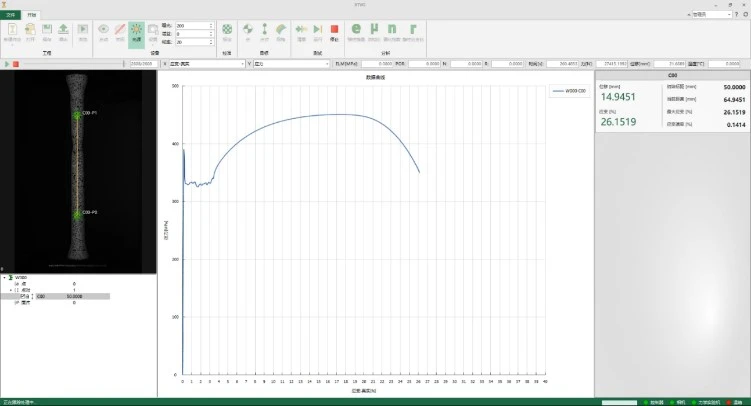Click the camera settings icon with dropdown
This screenshot has height=406, width=751.
(153, 29)
